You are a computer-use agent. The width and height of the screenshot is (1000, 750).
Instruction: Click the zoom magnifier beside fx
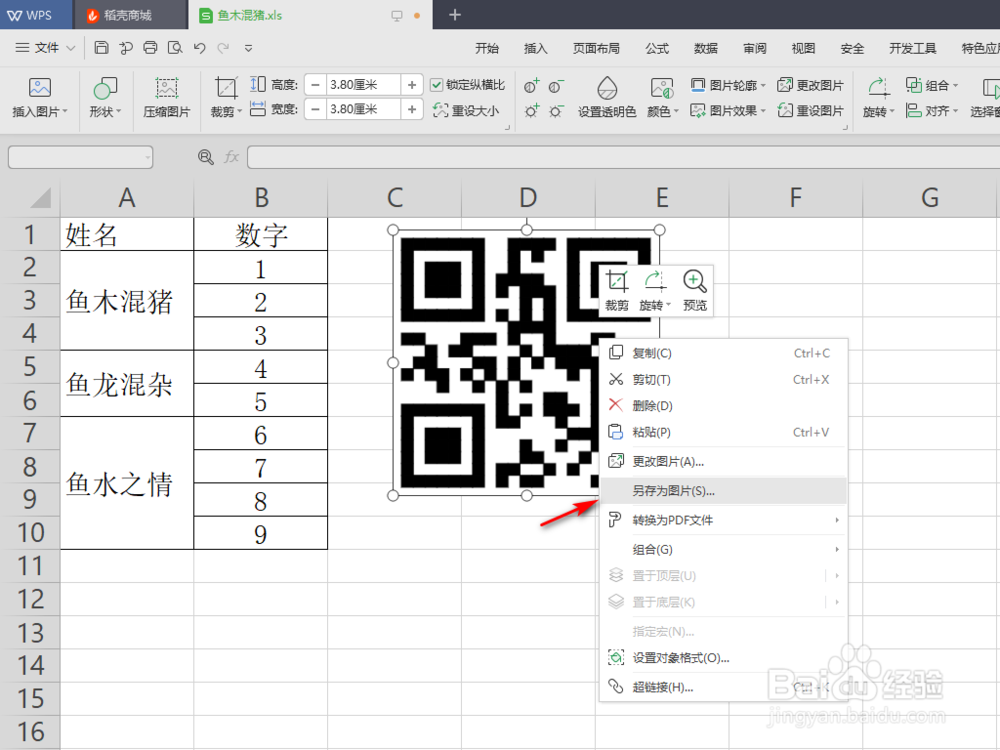tap(205, 157)
